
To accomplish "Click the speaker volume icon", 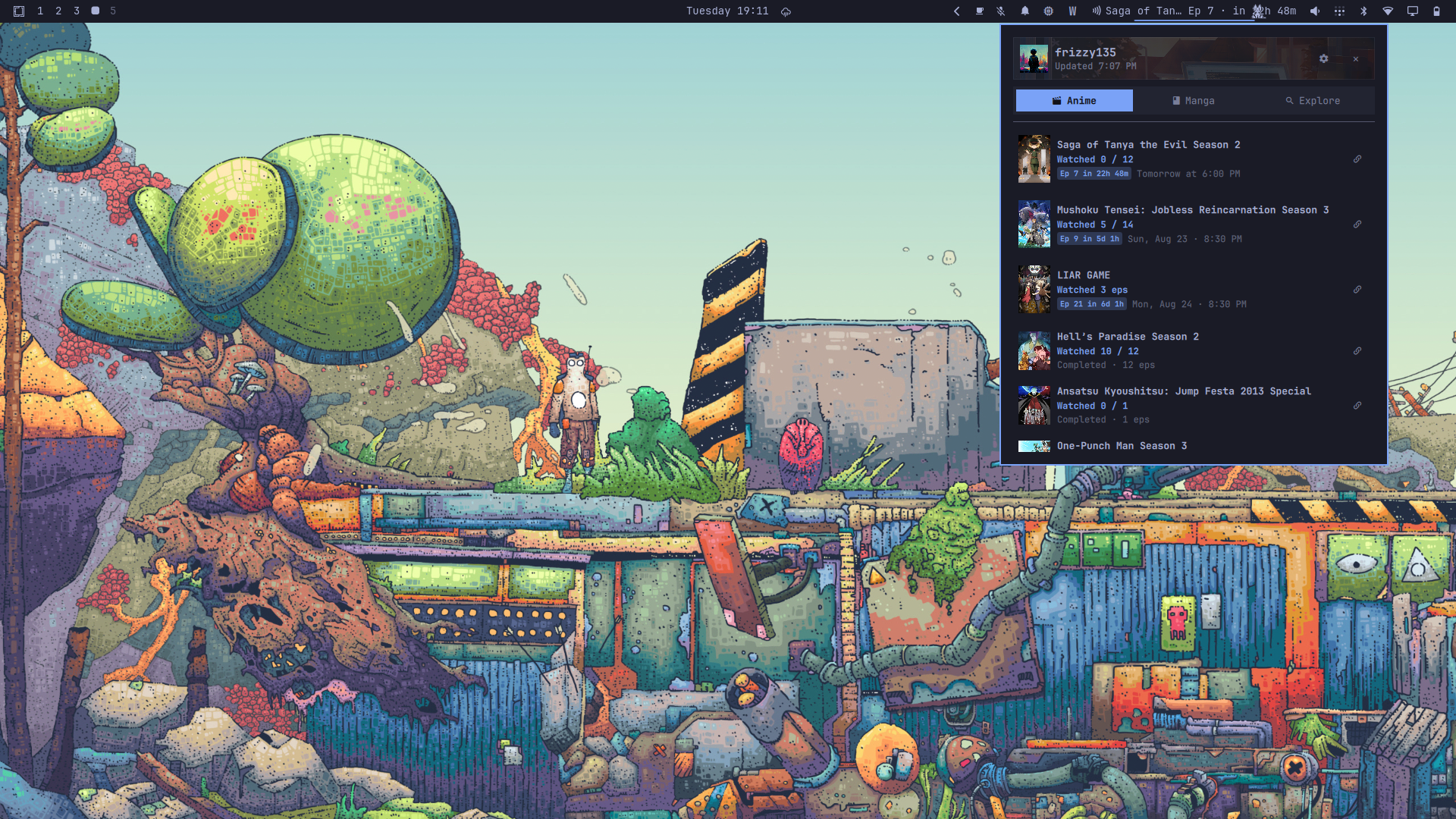I will click(1316, 11).
